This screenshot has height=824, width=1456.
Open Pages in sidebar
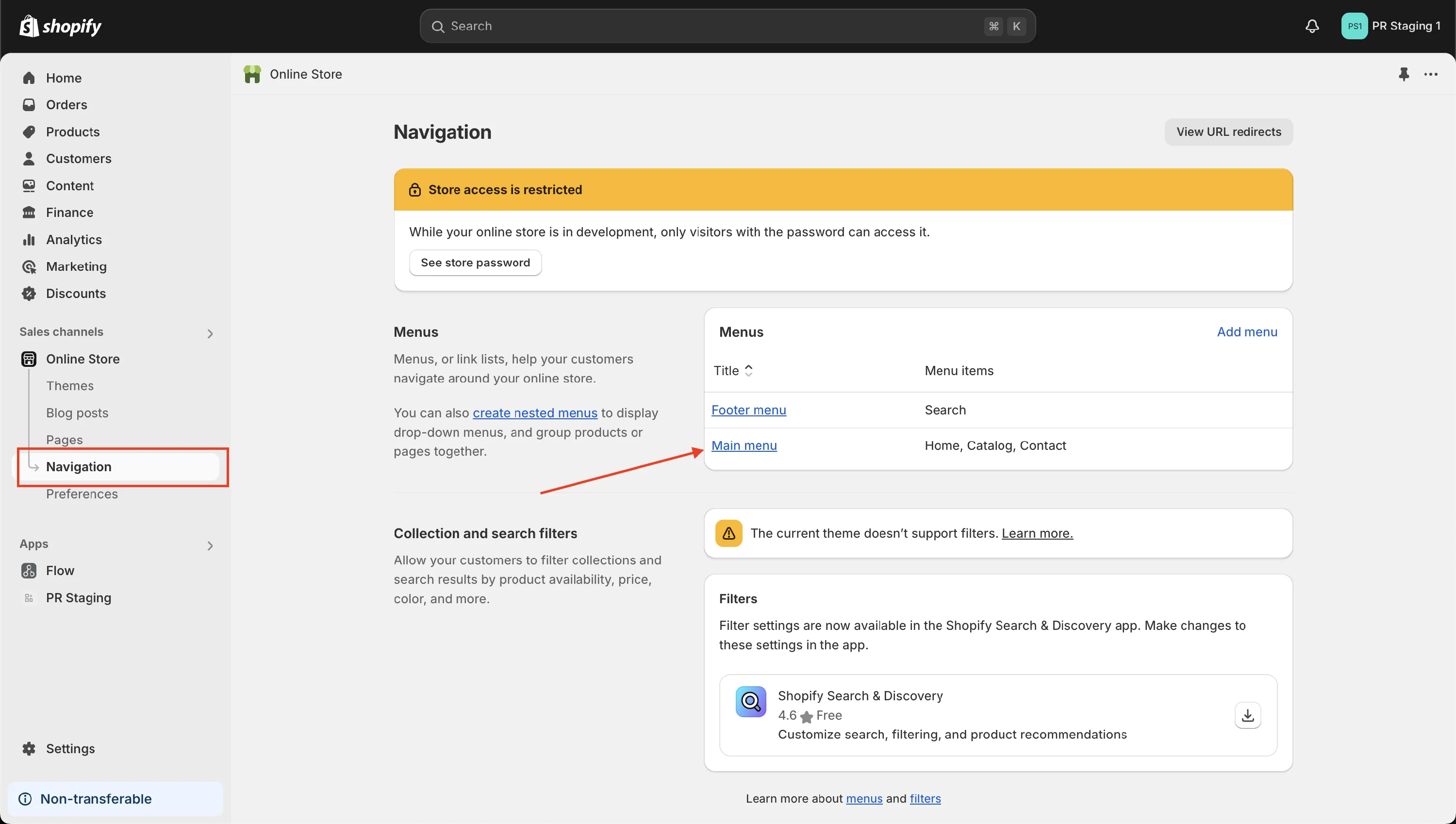click(65, 440)
